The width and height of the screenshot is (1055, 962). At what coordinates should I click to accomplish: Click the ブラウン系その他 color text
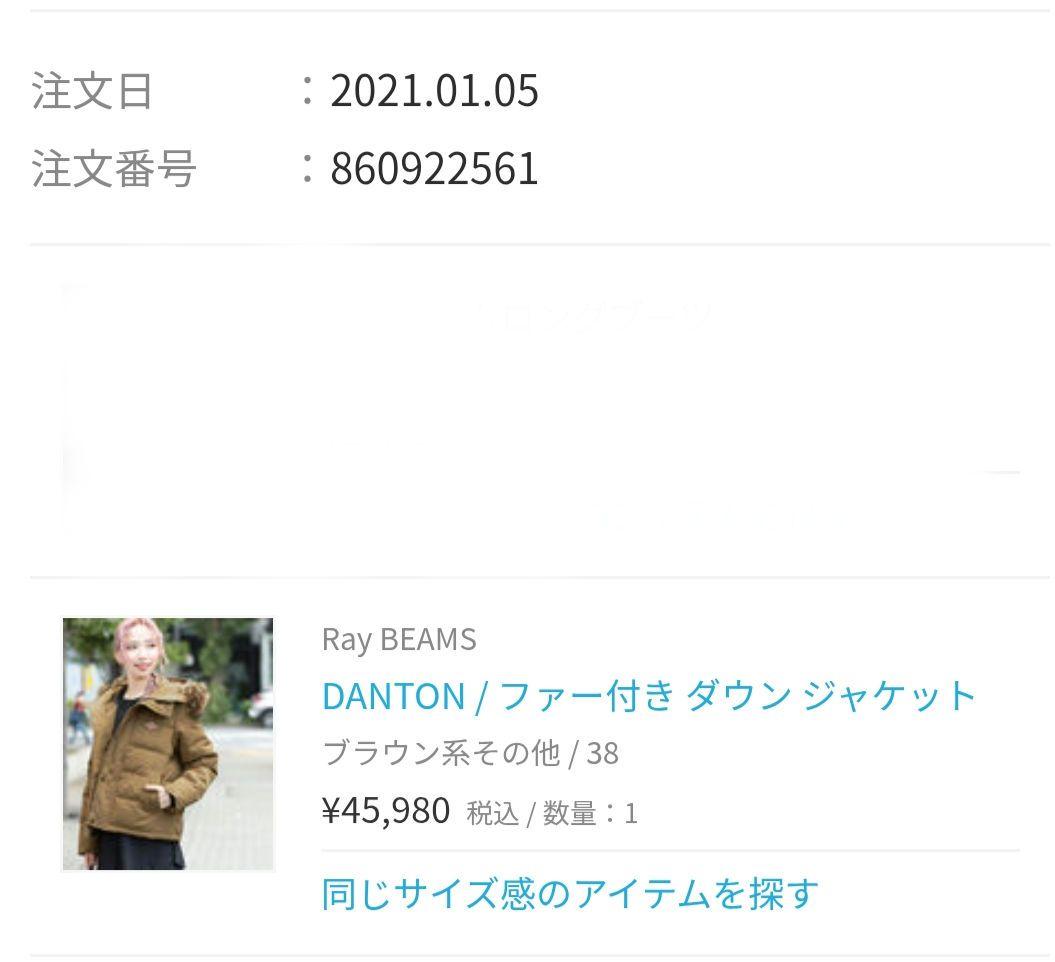click(441, 753)
